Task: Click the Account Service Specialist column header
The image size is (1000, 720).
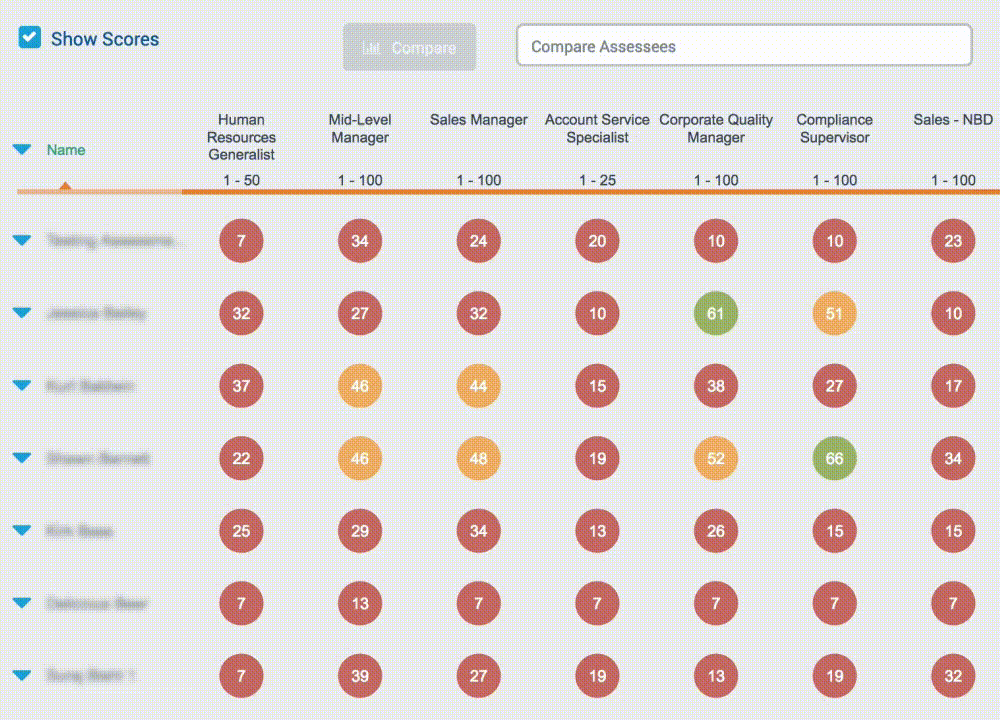Action: click(x=597, y=128)
